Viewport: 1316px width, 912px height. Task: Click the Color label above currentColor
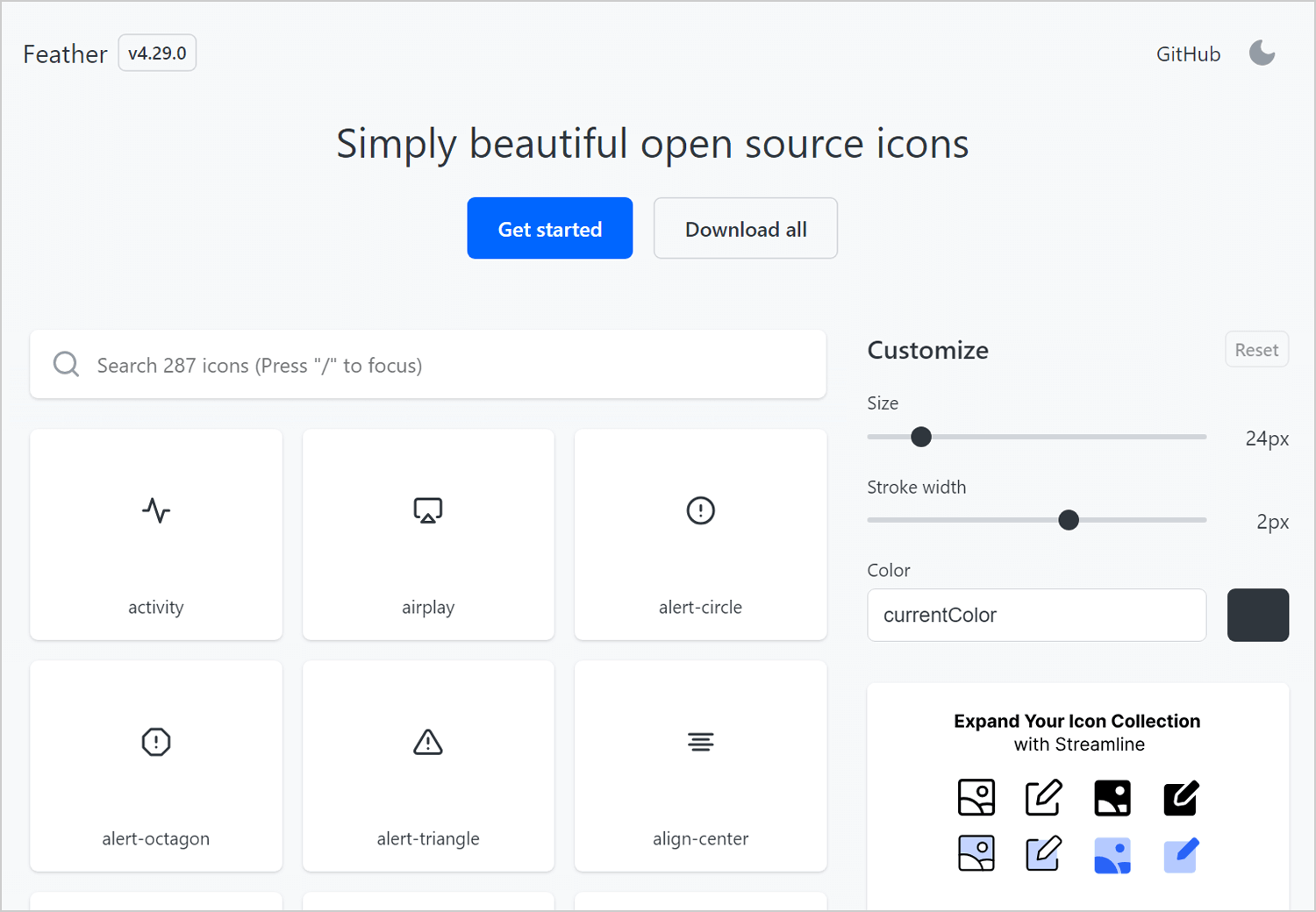889,570
